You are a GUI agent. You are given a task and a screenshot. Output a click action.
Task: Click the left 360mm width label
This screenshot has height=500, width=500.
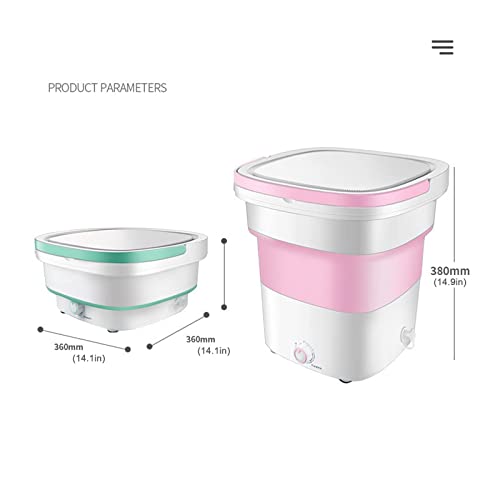tap(69, 347)
